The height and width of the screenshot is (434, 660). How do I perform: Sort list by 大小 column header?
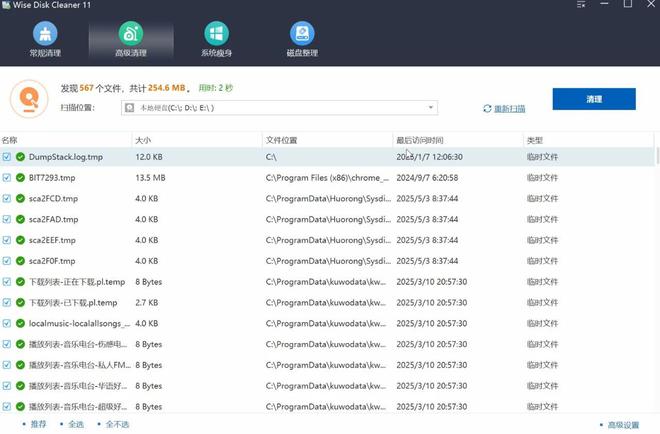pos(143,140)
